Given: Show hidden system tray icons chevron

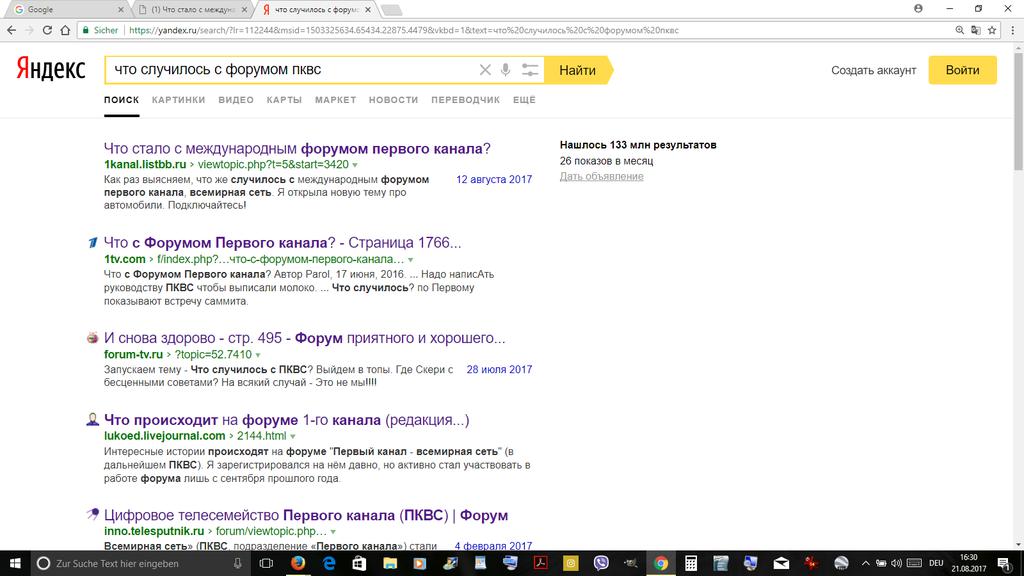Looking at the screenshot, I should pyautogui.click(x=865, y=563).
